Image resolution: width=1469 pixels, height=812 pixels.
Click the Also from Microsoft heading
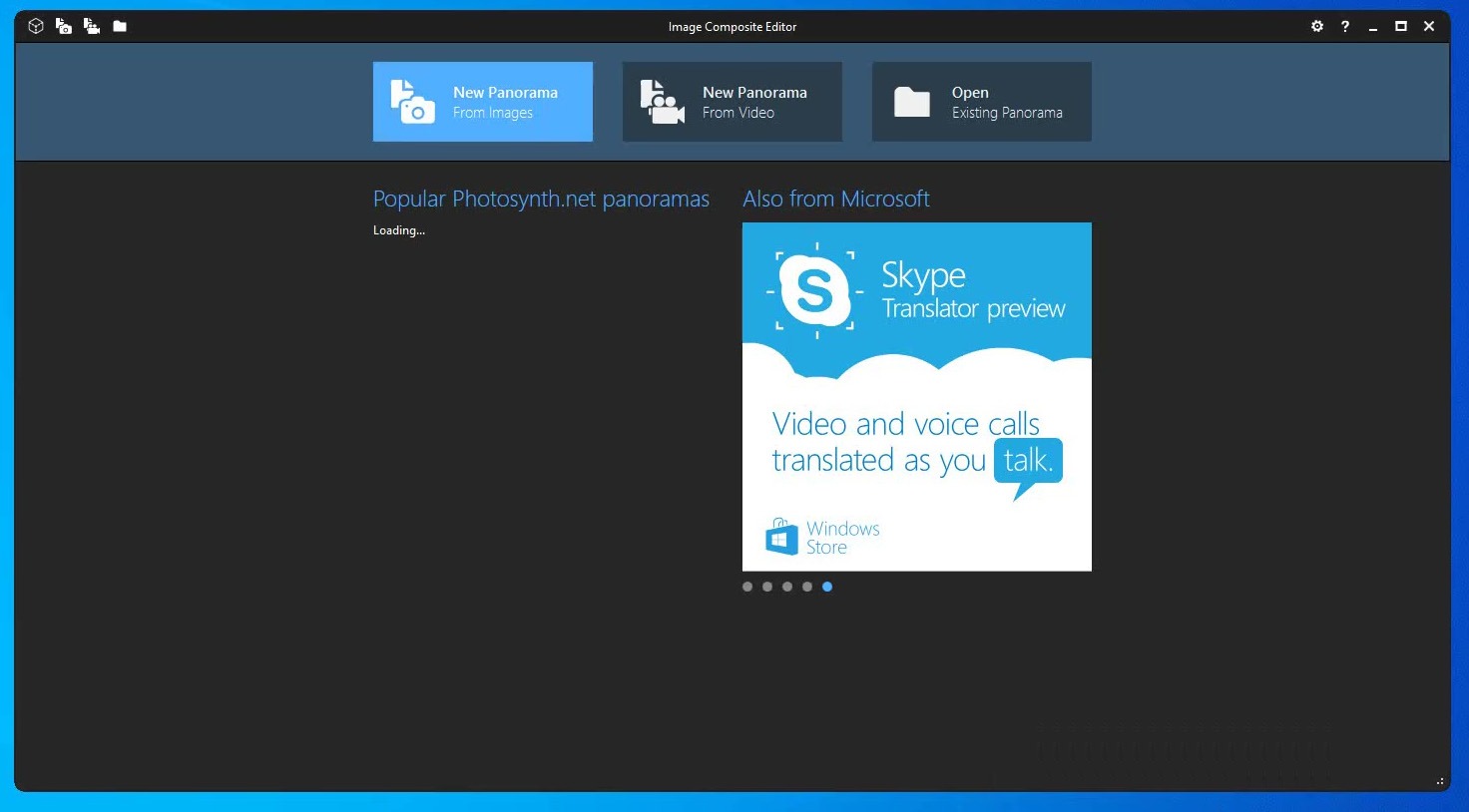836,200
